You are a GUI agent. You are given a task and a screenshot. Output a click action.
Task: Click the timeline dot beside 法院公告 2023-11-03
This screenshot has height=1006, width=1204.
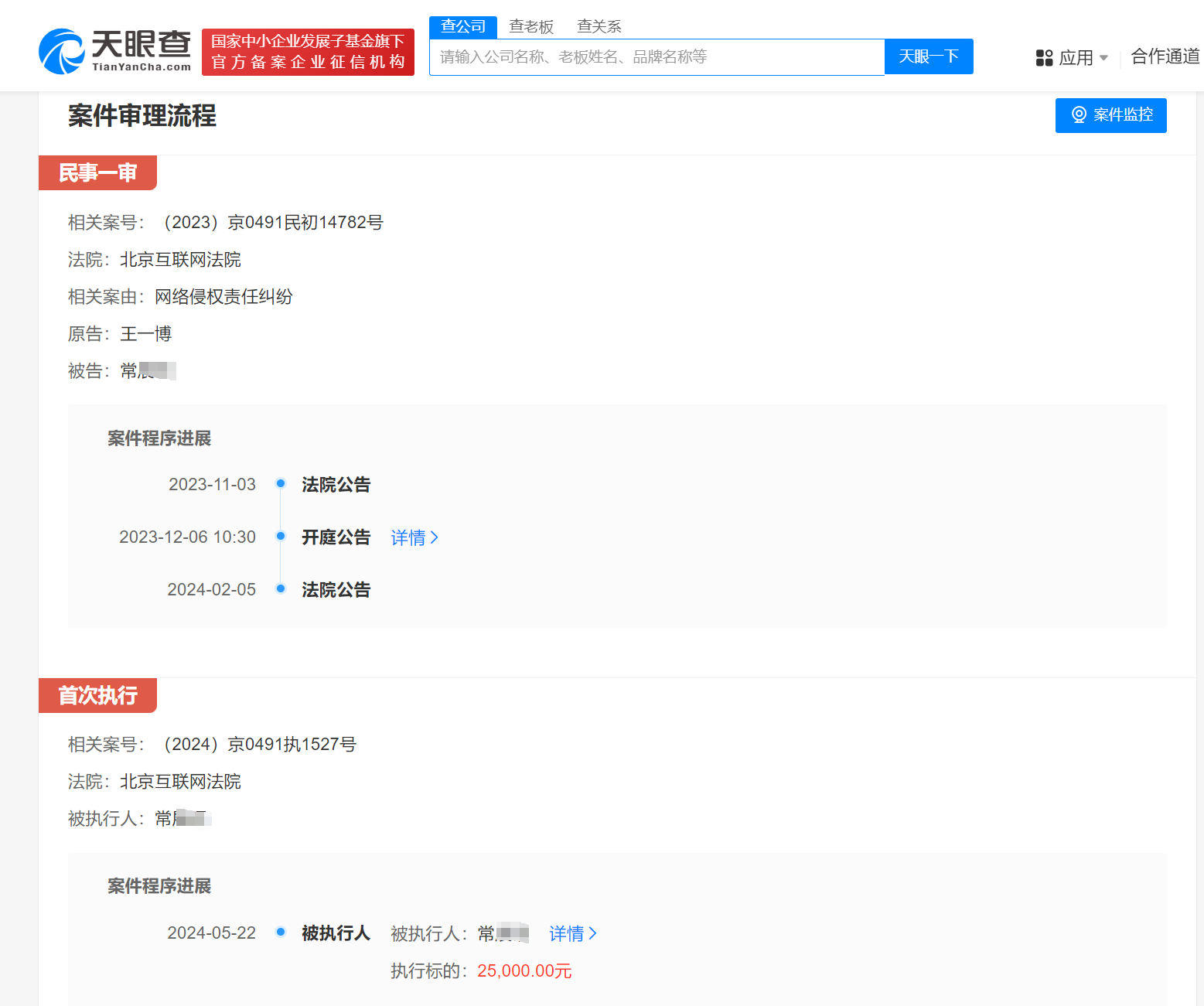(280, 483)
